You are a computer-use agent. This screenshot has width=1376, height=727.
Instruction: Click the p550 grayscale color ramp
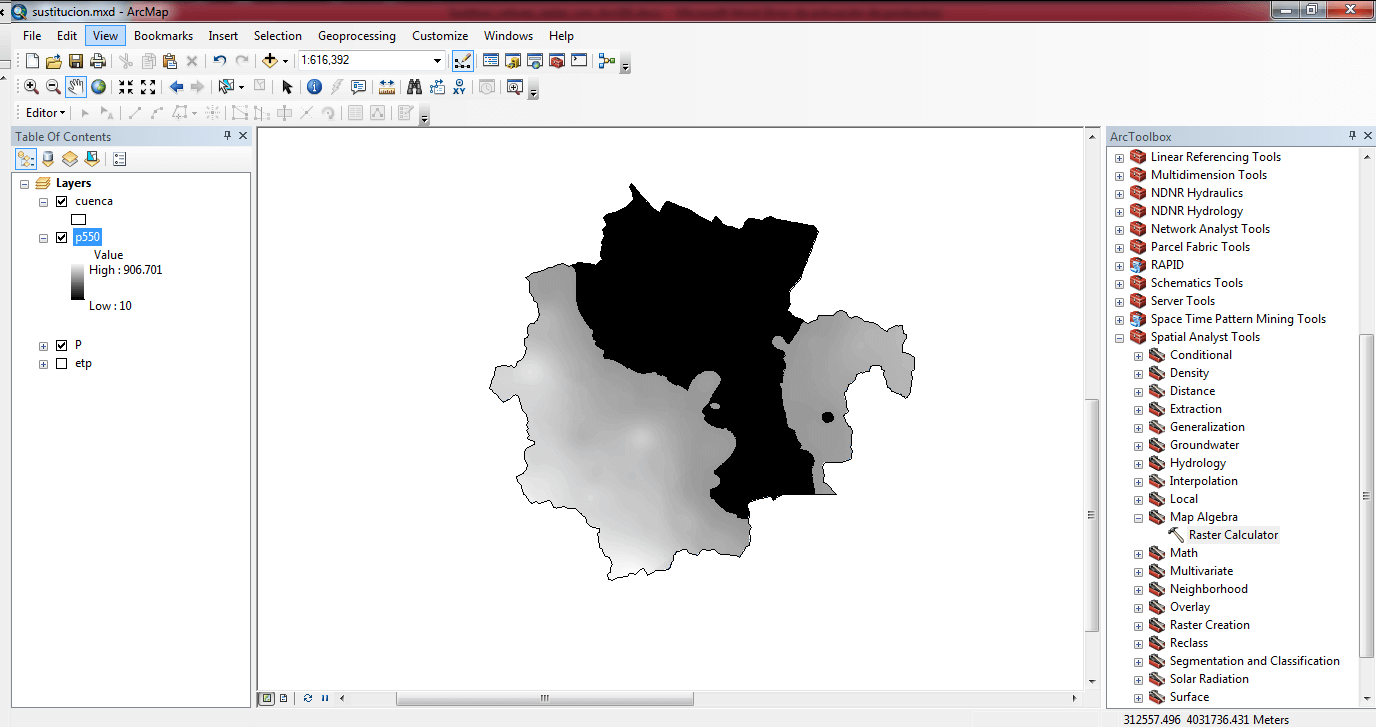tap(78, 283)
